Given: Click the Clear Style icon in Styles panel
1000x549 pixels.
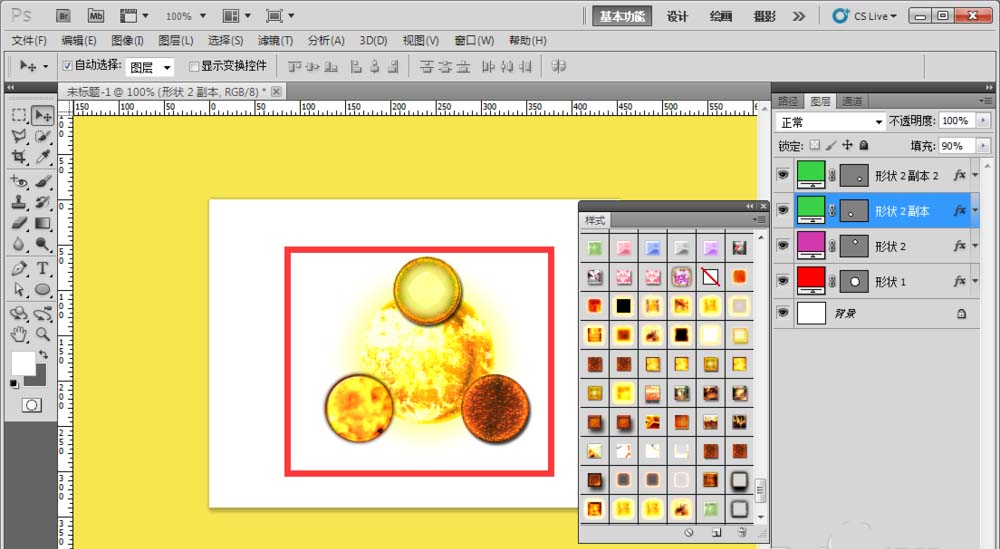Looking at the screenshot, I should [689, 534].
